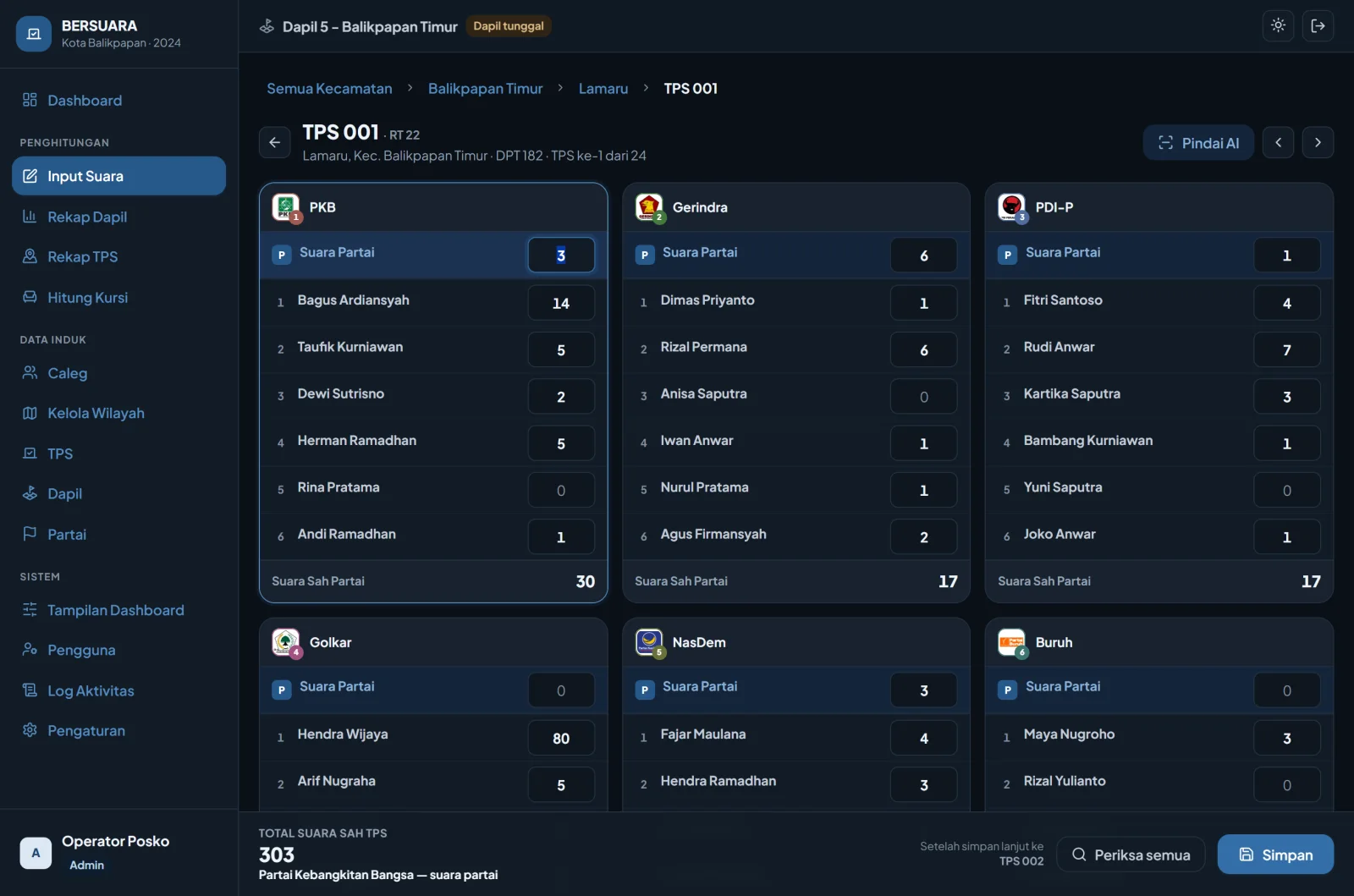Click the Gerindra party logo
The width and height of the screenshot is (1354, 896).
pos(649,206)
